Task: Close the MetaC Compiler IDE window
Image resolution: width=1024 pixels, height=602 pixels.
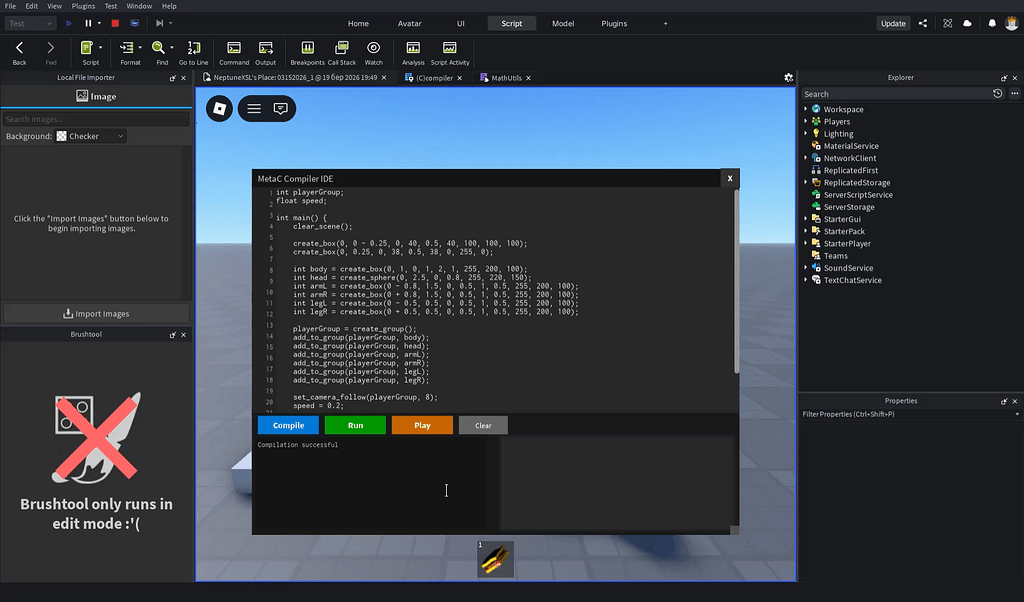Action: click(730, 178)
